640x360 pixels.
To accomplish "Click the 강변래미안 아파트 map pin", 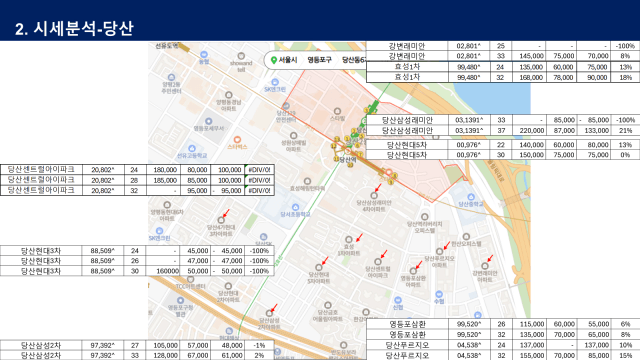I will click(x=484, y=266).
